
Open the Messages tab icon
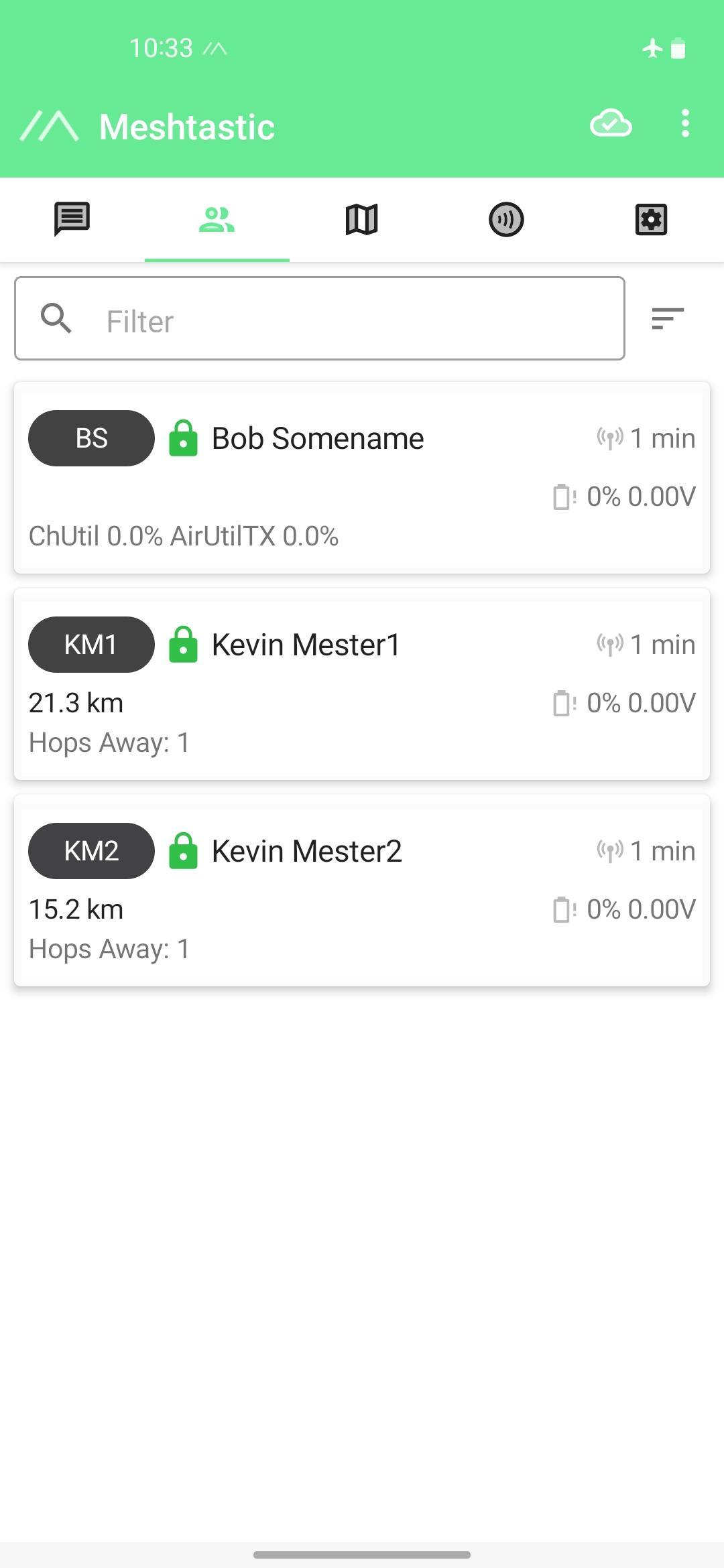click(x=72, y=219)
